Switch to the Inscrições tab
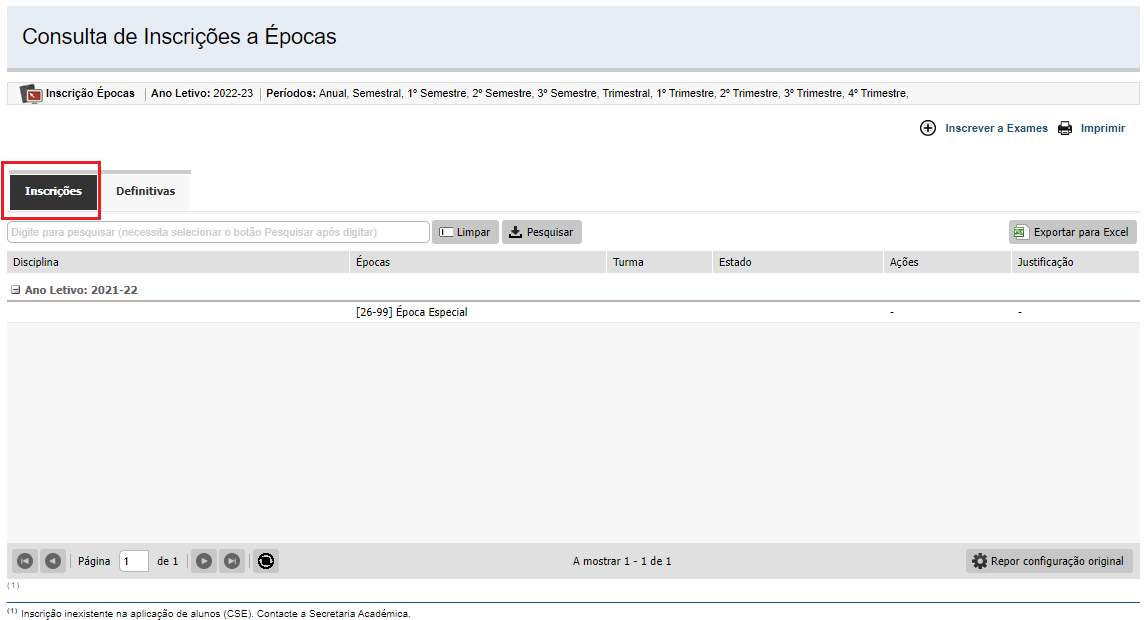The width and height of the screenshot is (1144, 620). pyautogui.click(x=53, y=191)
